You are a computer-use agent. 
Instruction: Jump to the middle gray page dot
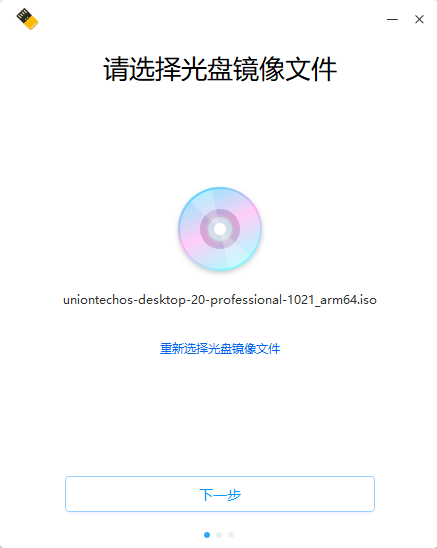(219, 535)
